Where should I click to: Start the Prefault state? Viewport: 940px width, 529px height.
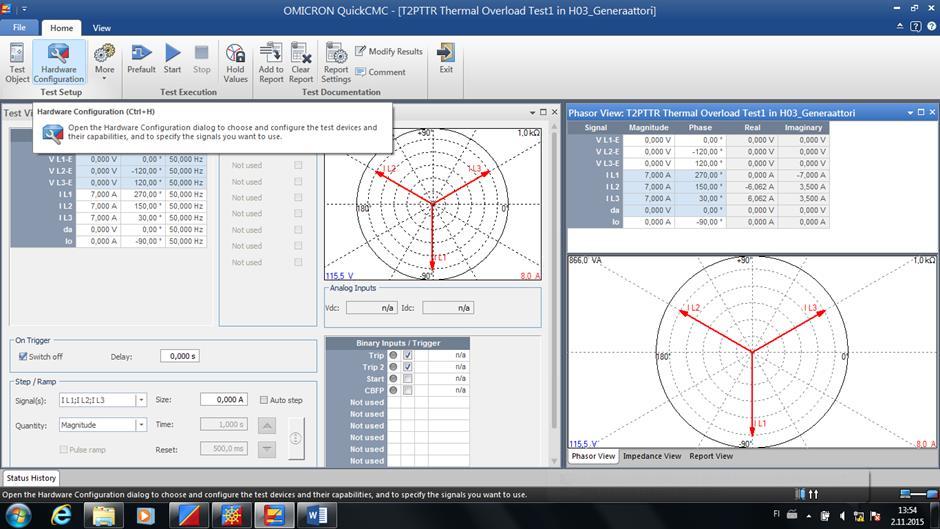(141, 59)
